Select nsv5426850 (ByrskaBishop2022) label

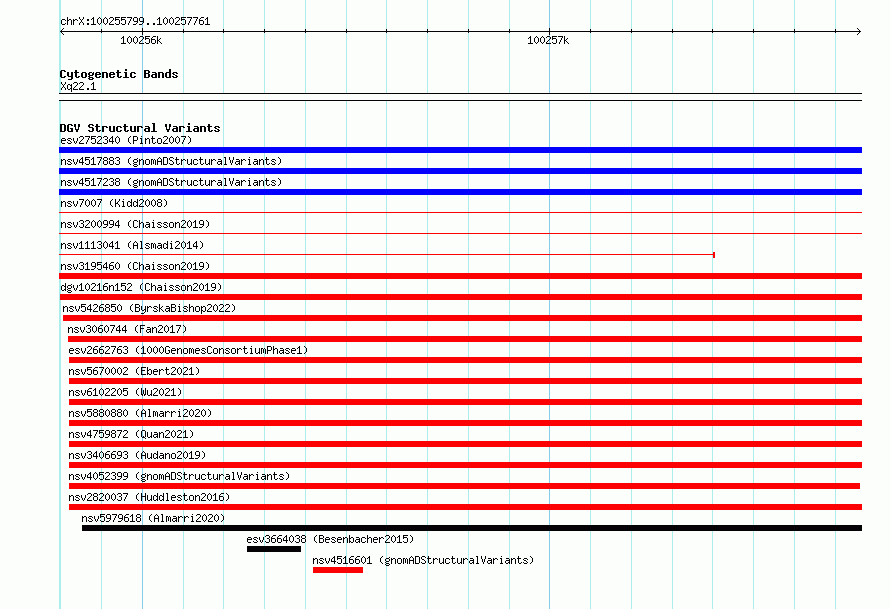149,308
